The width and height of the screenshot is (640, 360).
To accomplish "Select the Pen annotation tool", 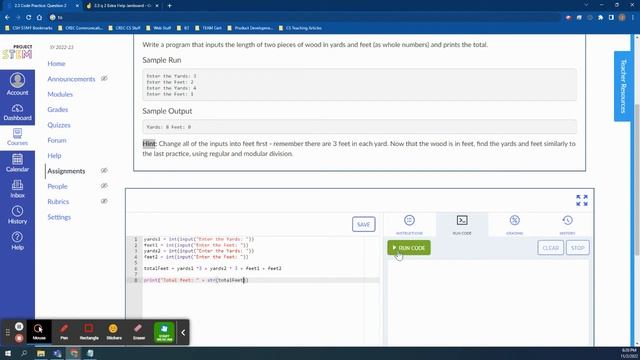I will [x=64, y=331].
